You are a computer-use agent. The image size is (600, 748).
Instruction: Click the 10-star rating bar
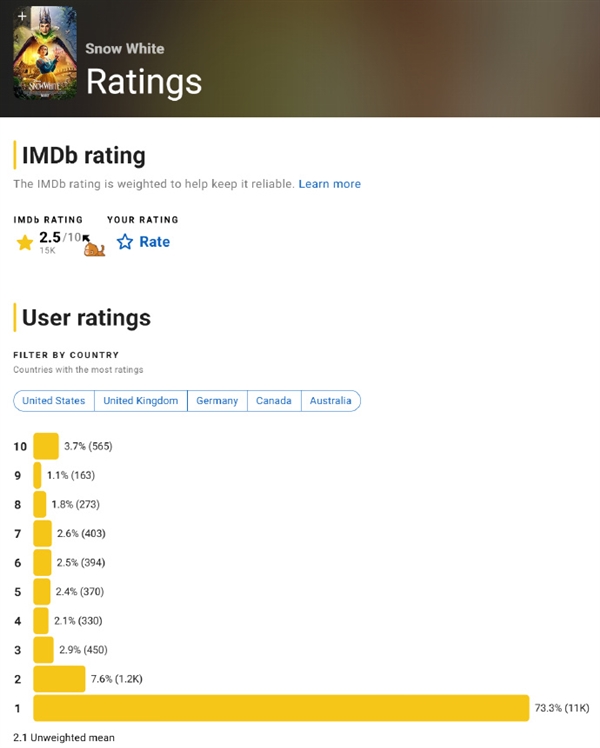point(46,446)
